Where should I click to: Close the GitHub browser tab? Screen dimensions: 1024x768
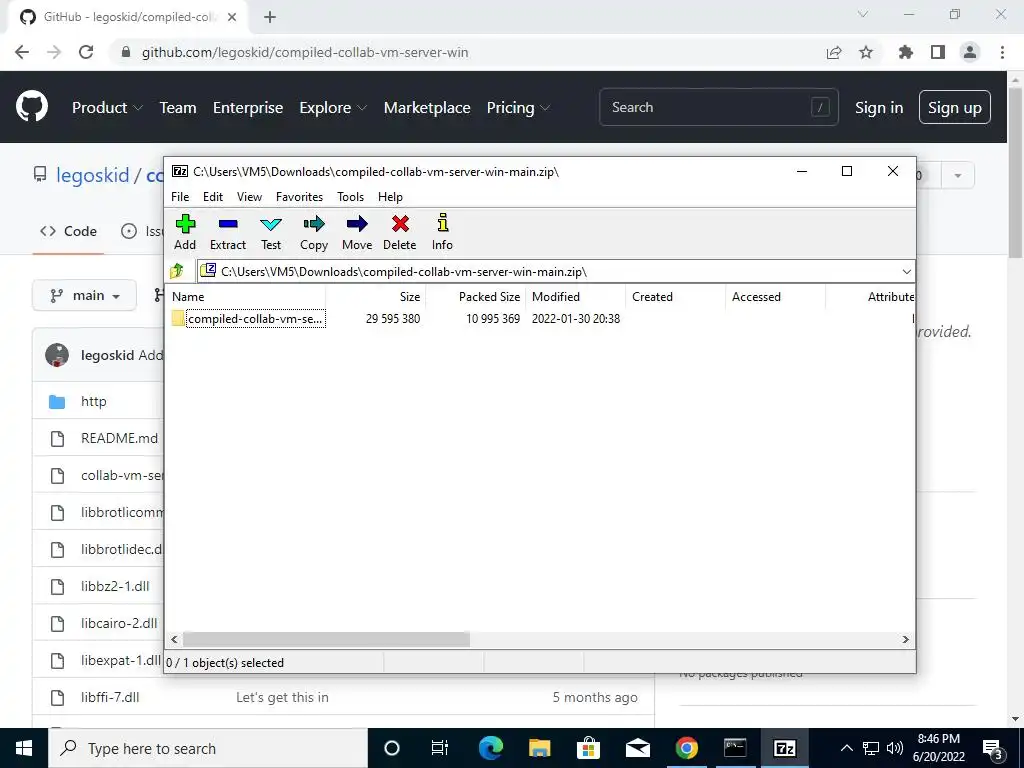[x=232, y=18]
